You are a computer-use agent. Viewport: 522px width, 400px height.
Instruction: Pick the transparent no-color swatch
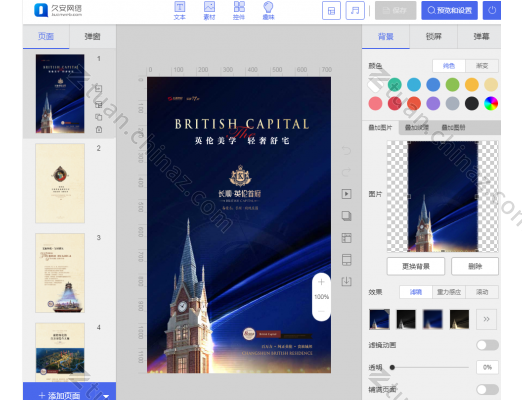[375, 85]
